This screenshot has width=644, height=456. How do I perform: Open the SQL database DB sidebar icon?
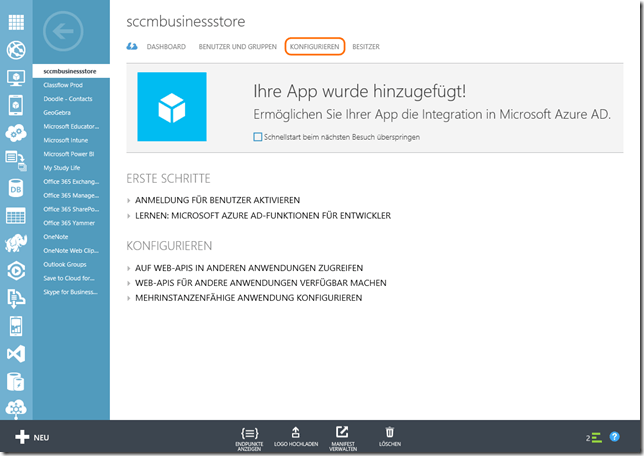(x=16, y=188)
